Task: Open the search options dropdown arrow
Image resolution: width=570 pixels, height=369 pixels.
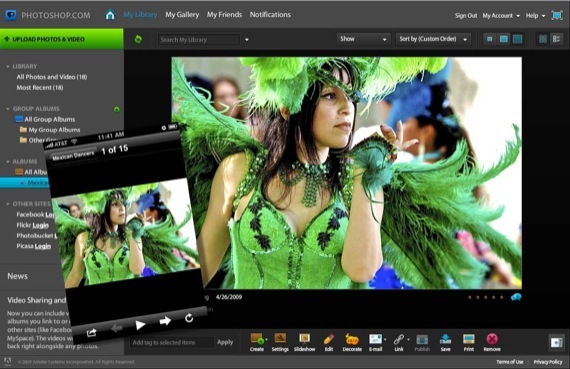Action: click(x=247, y=40)
